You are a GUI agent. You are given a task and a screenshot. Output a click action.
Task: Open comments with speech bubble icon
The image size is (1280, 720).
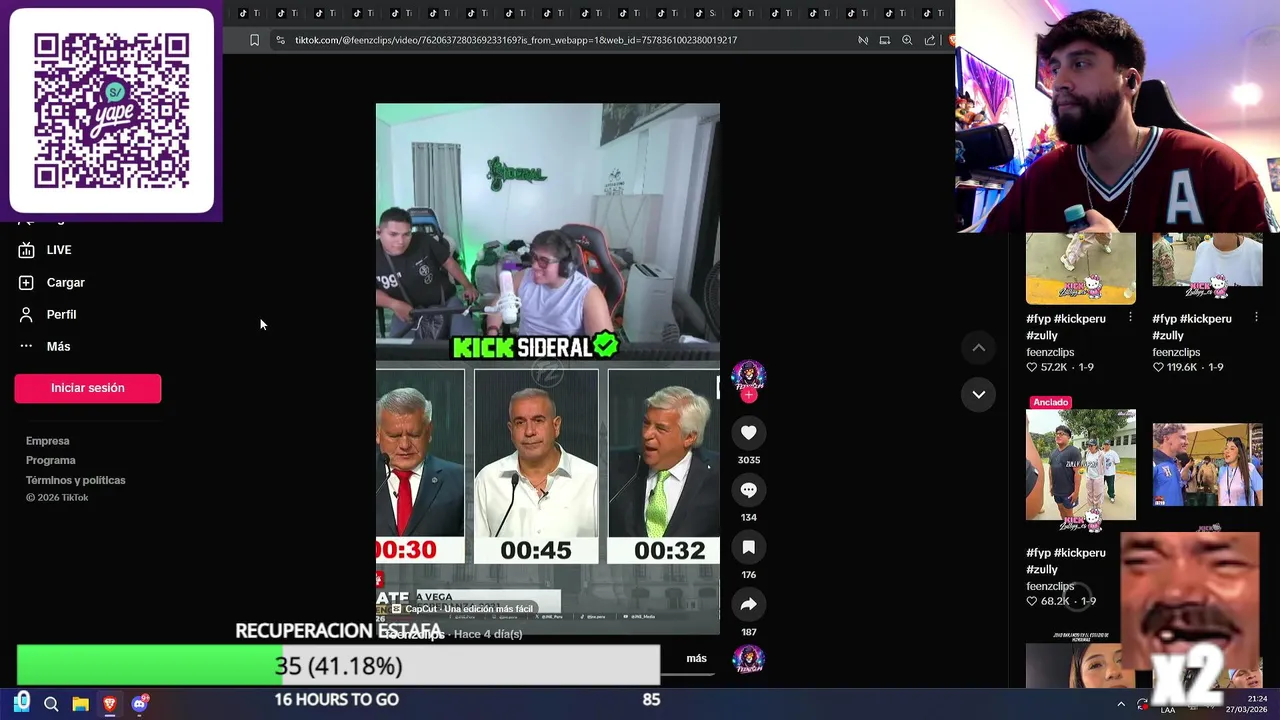[748, 489]
